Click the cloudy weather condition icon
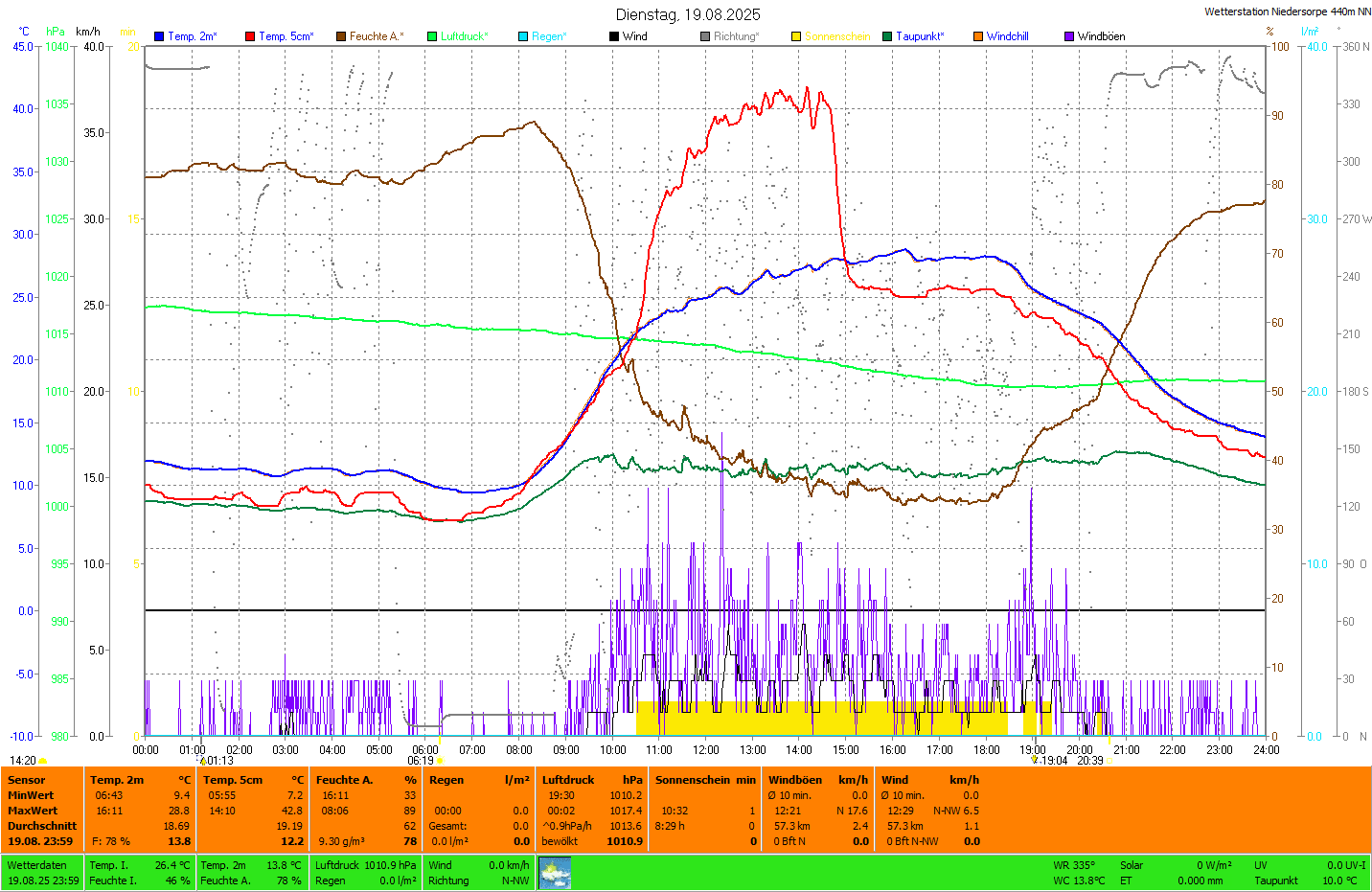 pos(555,873)
